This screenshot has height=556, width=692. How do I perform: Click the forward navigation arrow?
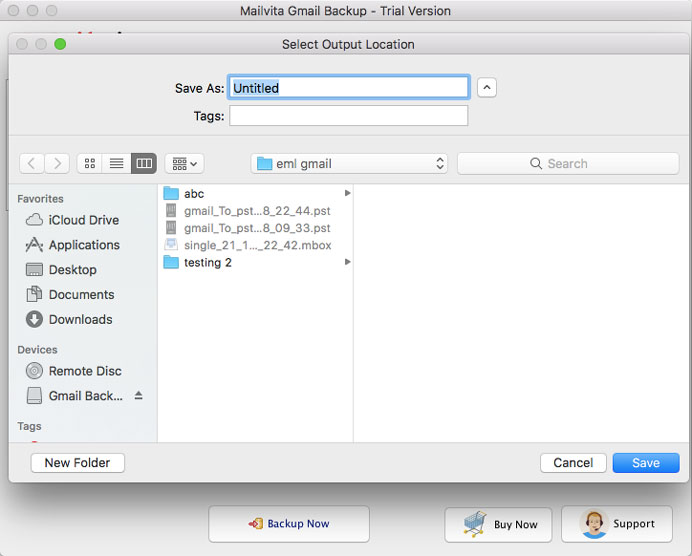[57, 163]
